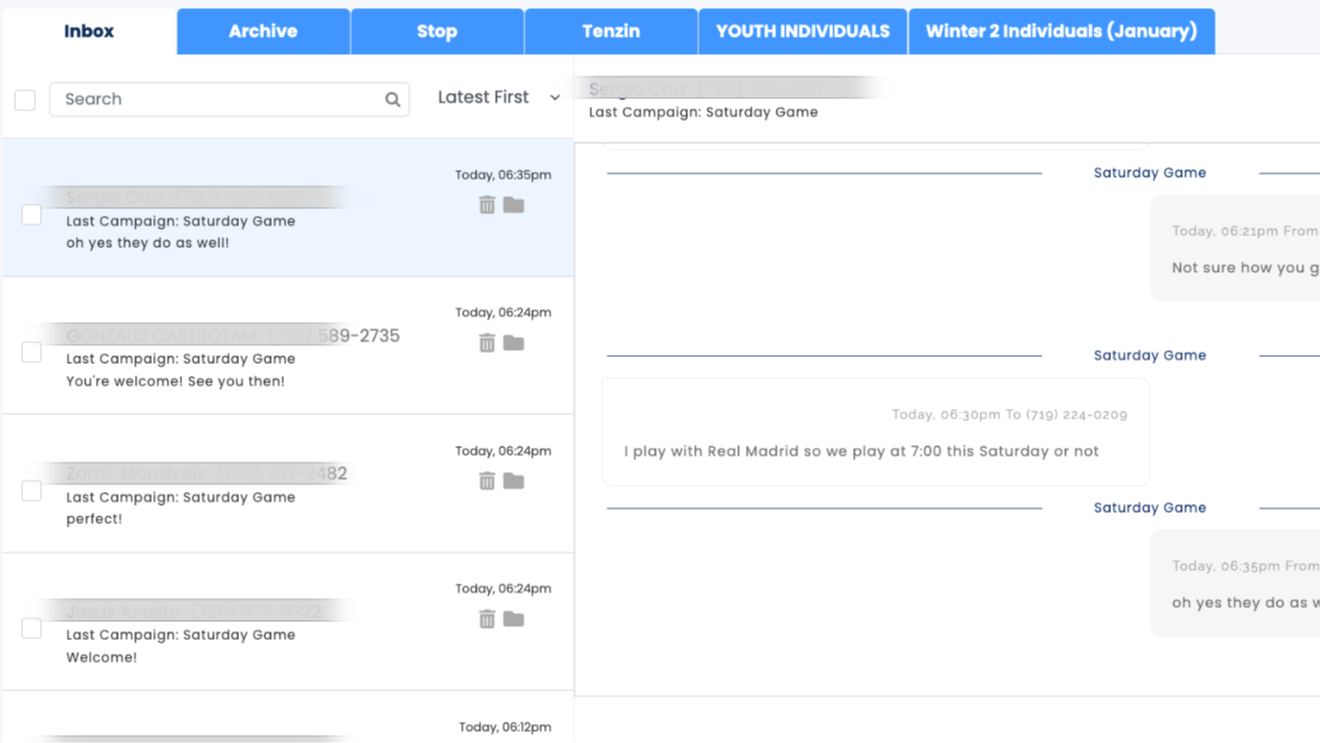Click folder icon on the "Welcome!" conversation

[514, 619]
